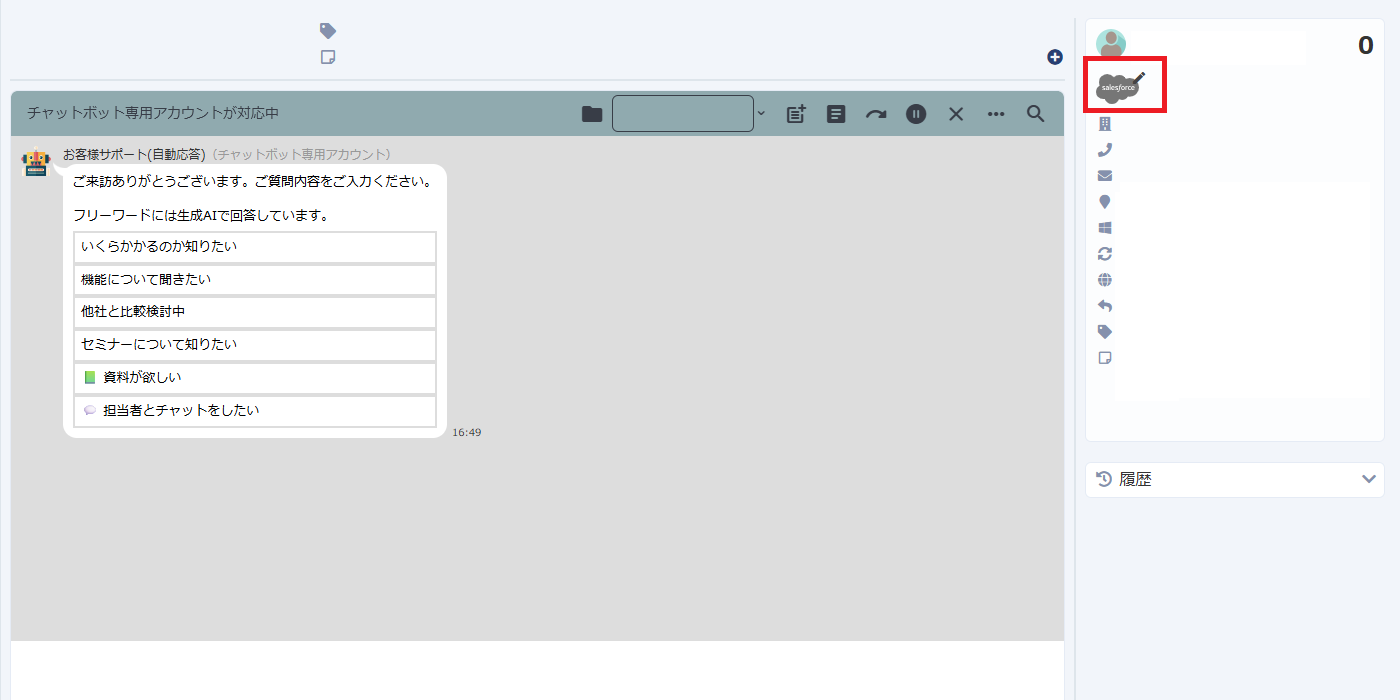Open the document template icon in toolbar
Viewport: 1400px width, 700px height.
point(836,114)
